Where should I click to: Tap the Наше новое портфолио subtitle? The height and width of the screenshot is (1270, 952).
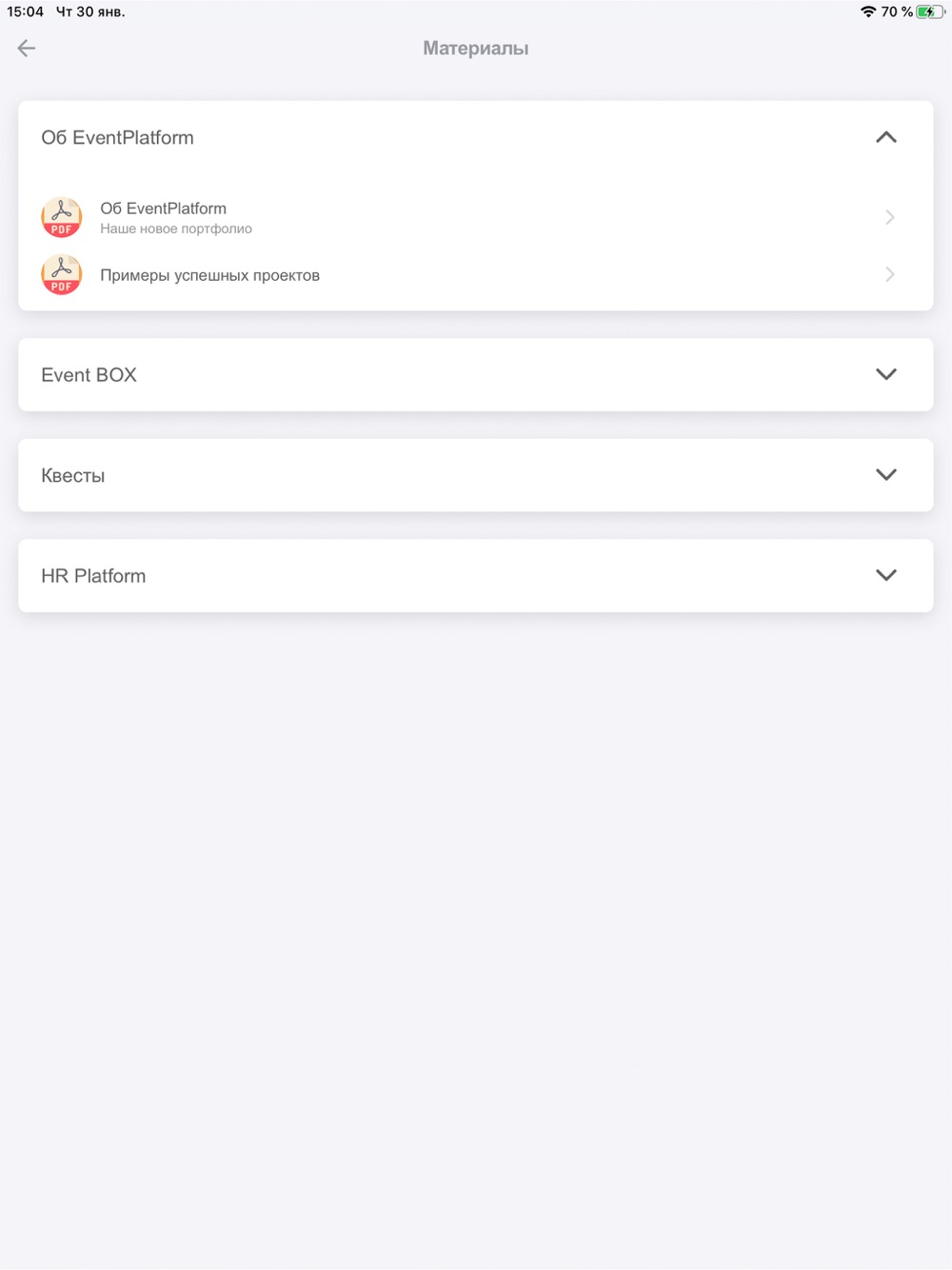tap(176, 228)
